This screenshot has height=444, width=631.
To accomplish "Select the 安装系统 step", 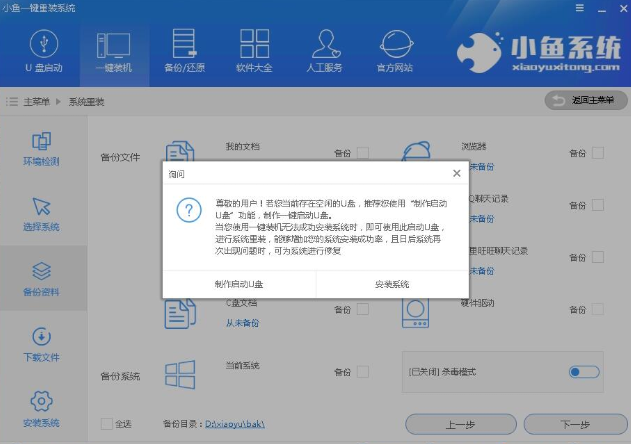I will click(x=41, y=409).
